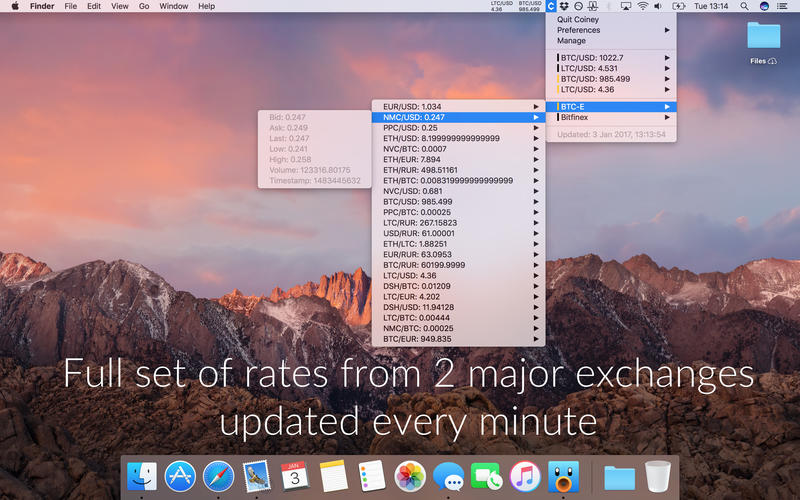Open the Dropbox menu bar icon
The height and width of the screenshot is (500, 800).
click(564, 6)
